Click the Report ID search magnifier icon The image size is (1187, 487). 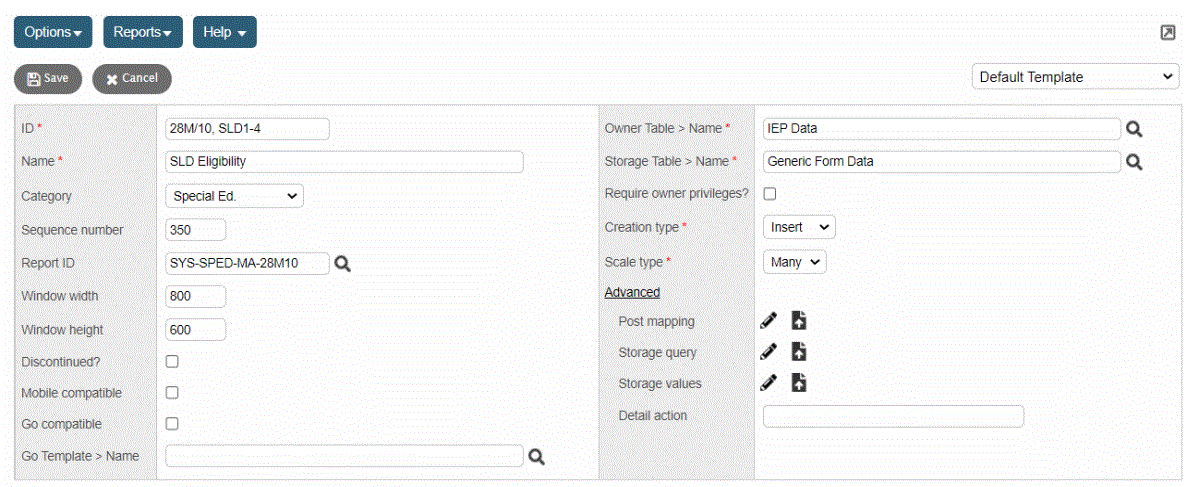coord(343,263)
